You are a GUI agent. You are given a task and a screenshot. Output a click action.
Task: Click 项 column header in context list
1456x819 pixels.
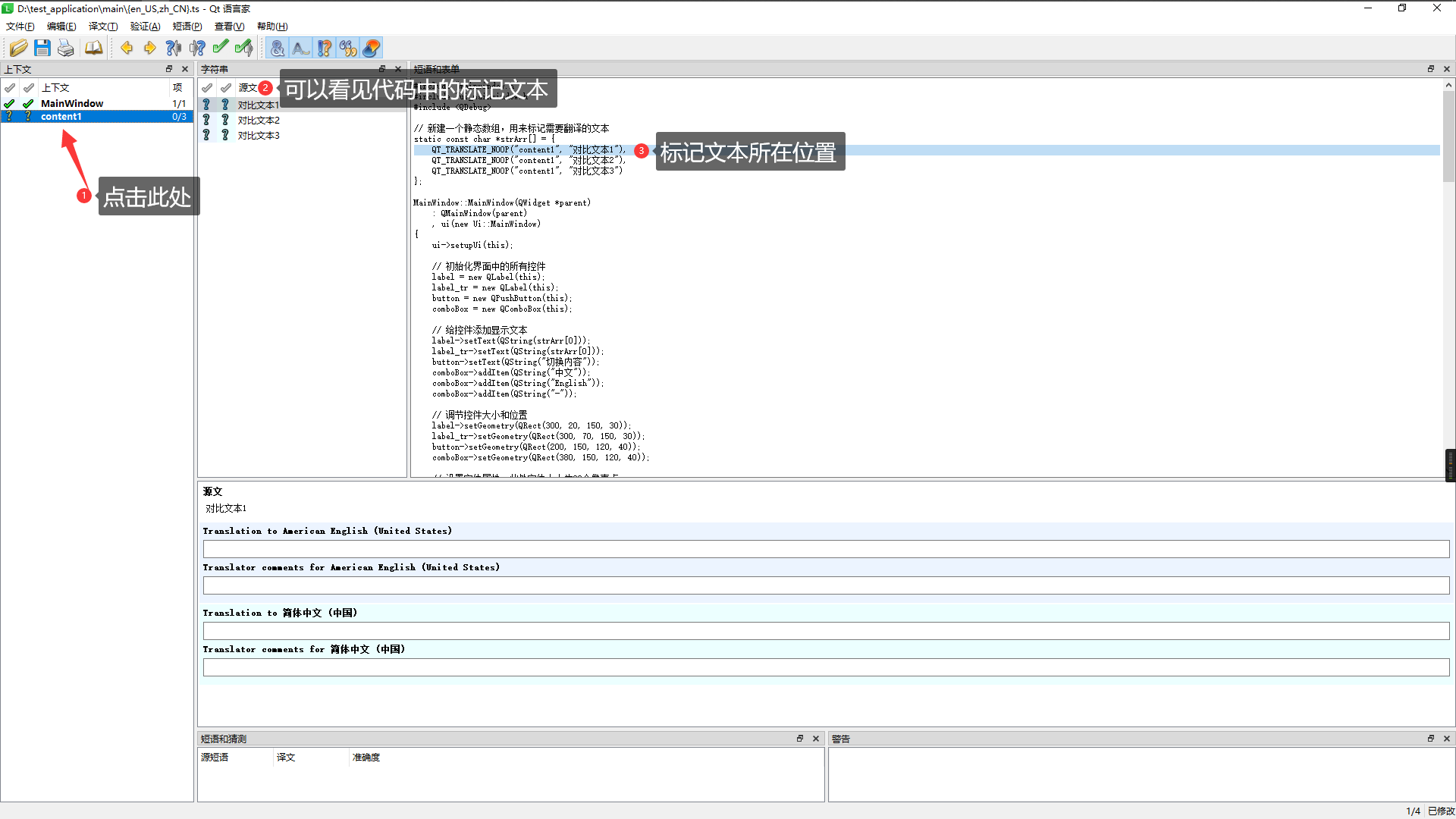click(x=178, y=88)
